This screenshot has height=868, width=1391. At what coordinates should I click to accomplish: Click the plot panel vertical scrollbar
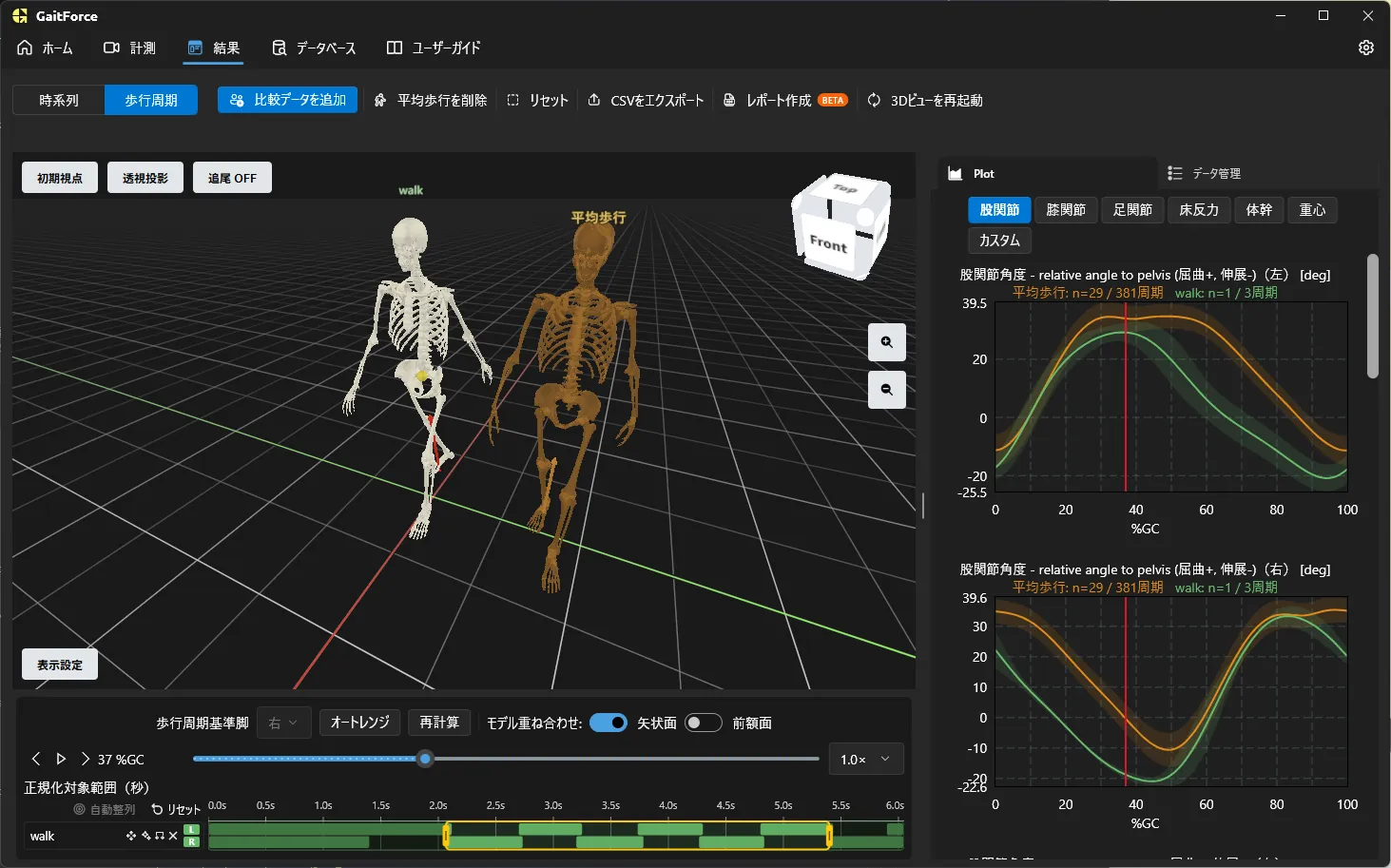pos(1372,316)
